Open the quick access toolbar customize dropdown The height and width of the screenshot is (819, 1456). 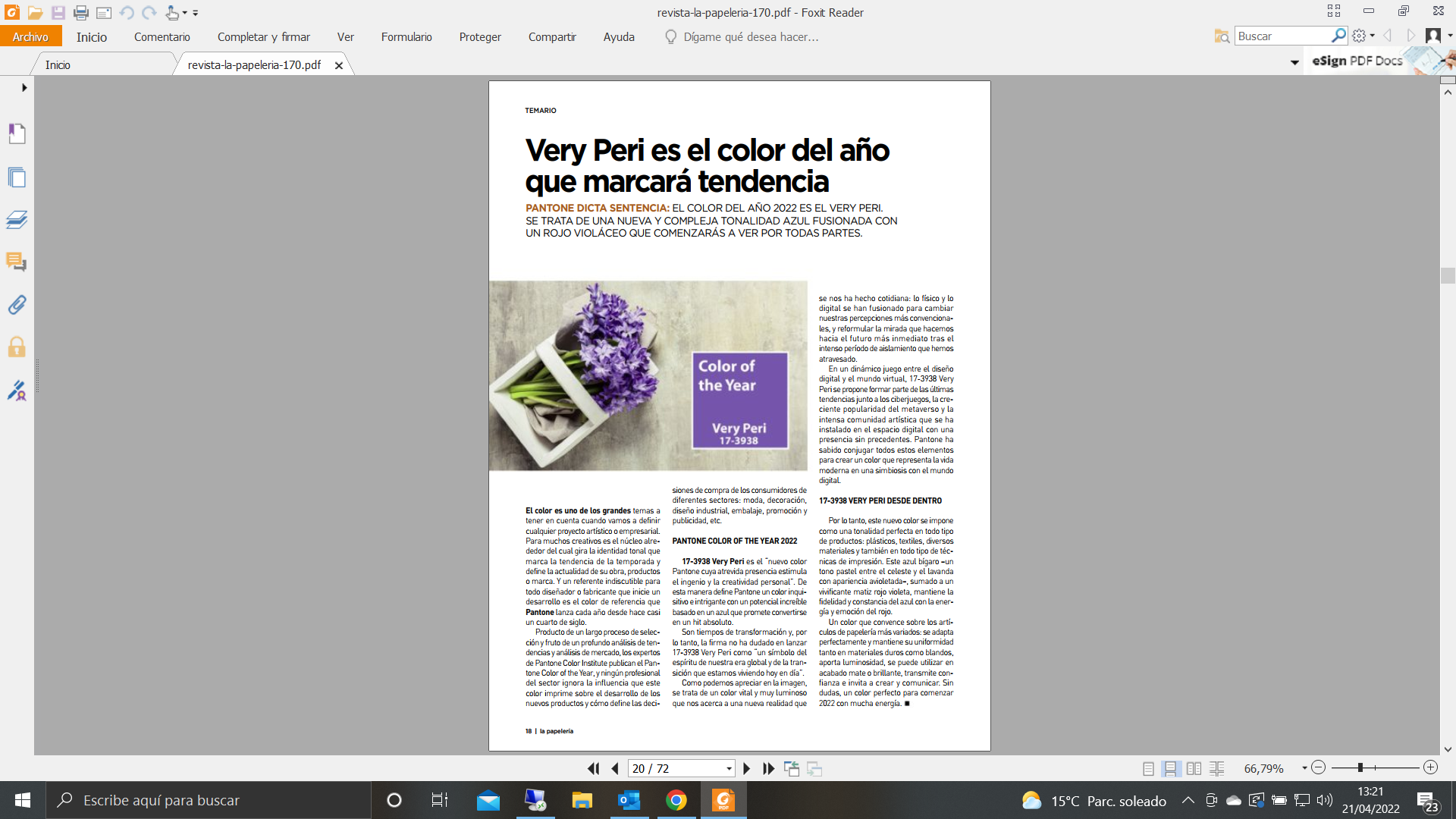(196, 13)
